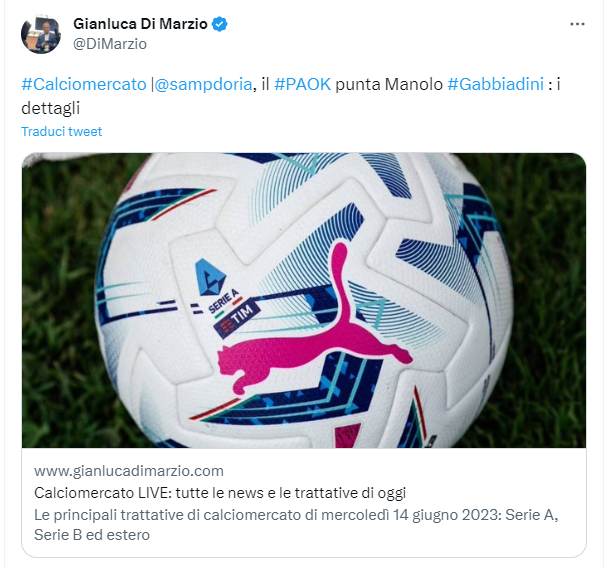Open the three-dot more options menu
Viewport: 610px width, 568px height.
[x=577, y=24]
